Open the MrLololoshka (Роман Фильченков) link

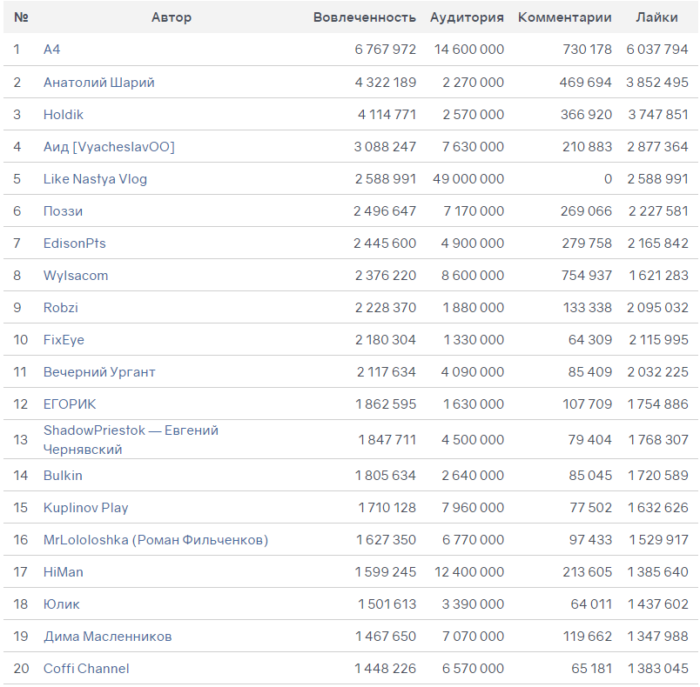pos(156,539)
